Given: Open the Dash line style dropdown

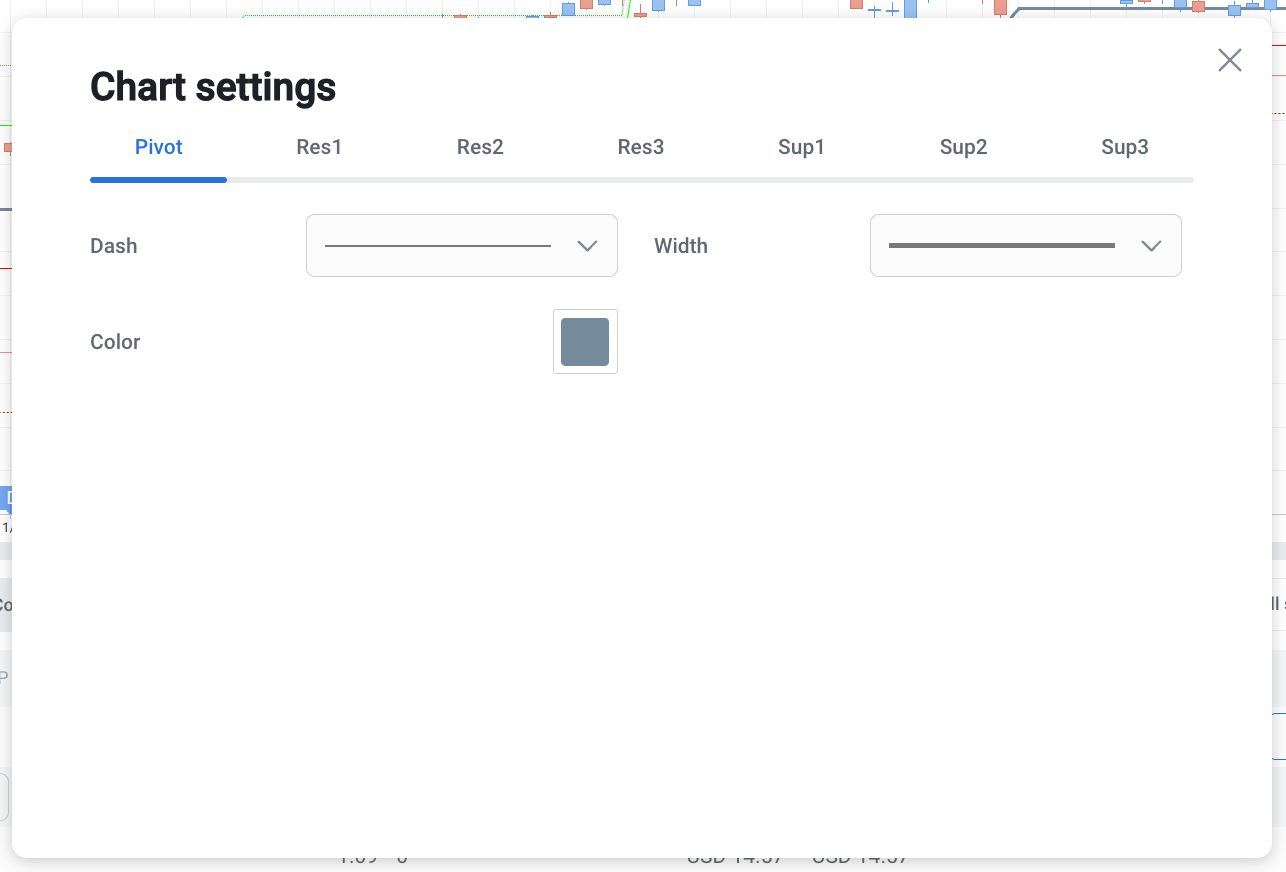Looking at the screenshot, I should pyautogui.click(x=461, y=245).
